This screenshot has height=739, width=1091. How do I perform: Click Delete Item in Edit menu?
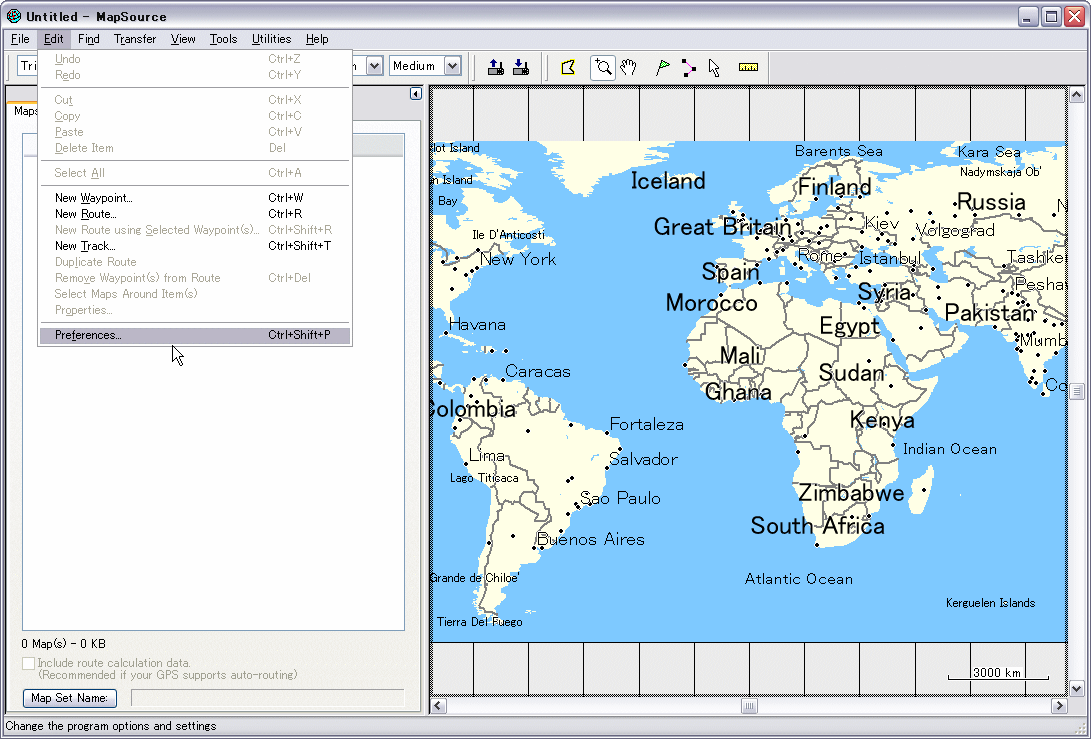point(195,148)
